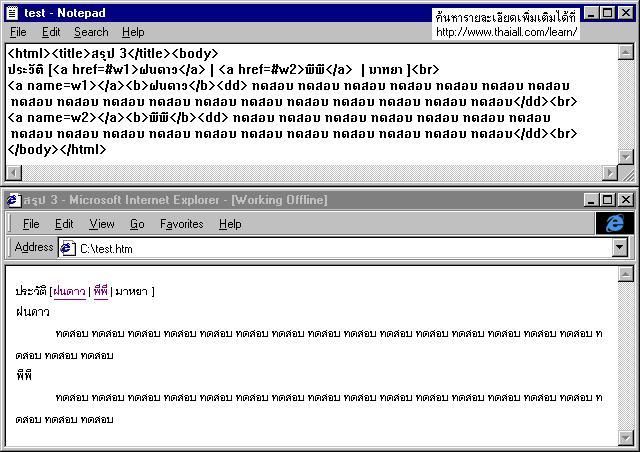The image size is (640, 452).
Task: Open the Go menu in Internet Explorer
Action: point(137,224)
